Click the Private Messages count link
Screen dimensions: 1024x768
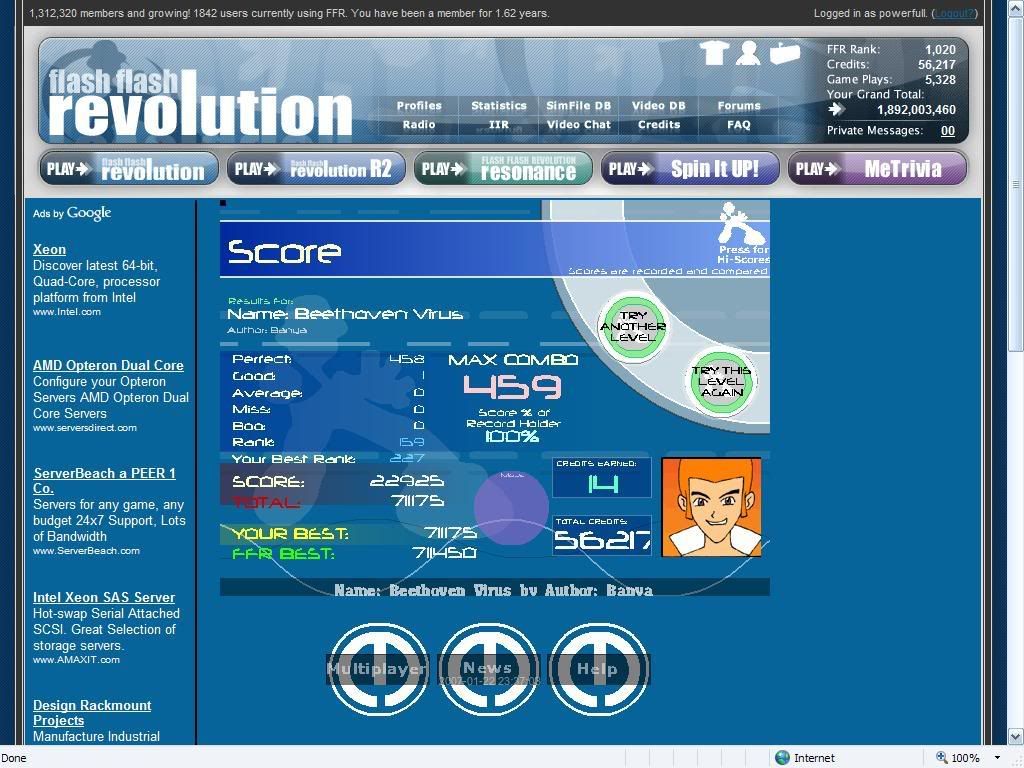947,131
